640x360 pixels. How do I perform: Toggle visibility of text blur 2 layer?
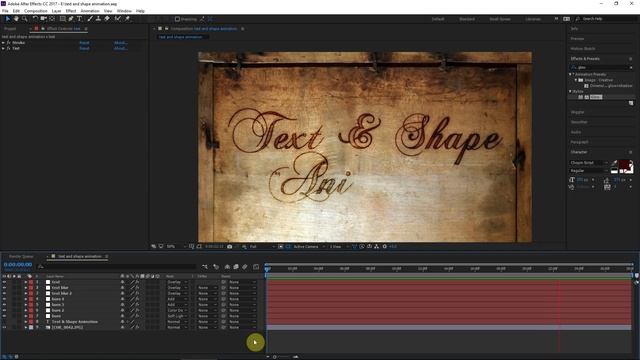pos(4,293)
